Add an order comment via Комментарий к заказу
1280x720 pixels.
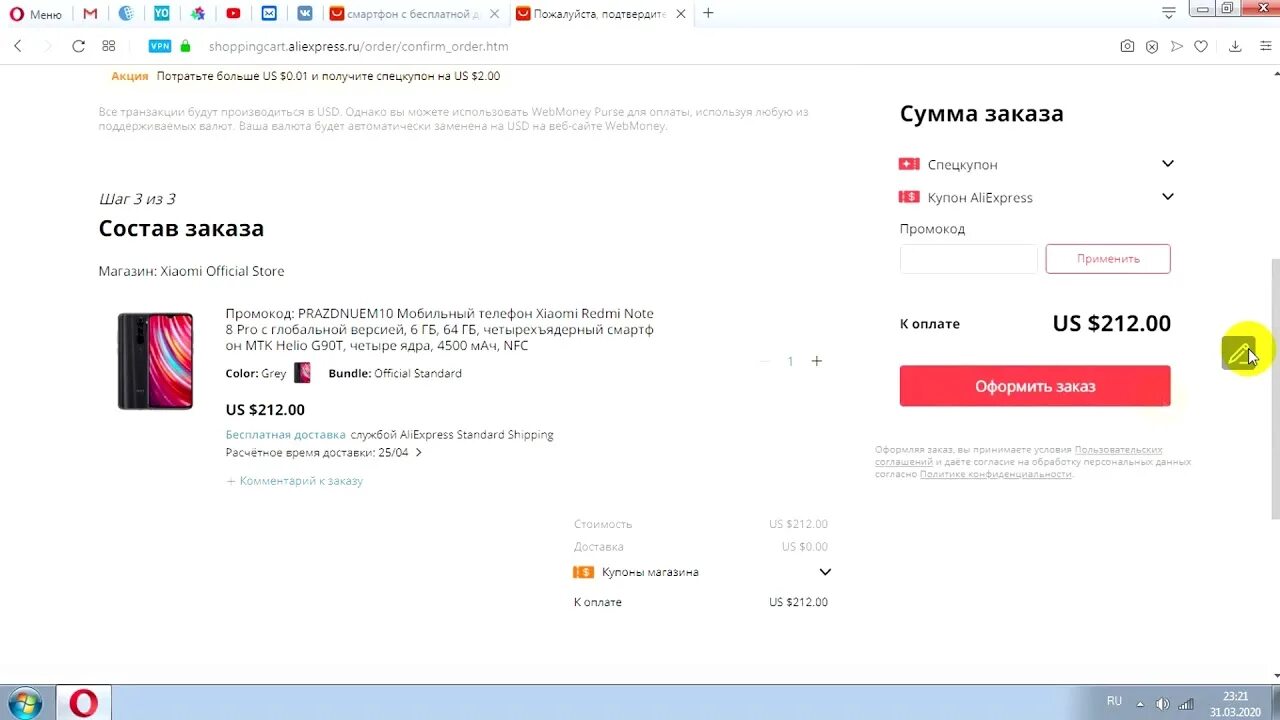point(294,481)
